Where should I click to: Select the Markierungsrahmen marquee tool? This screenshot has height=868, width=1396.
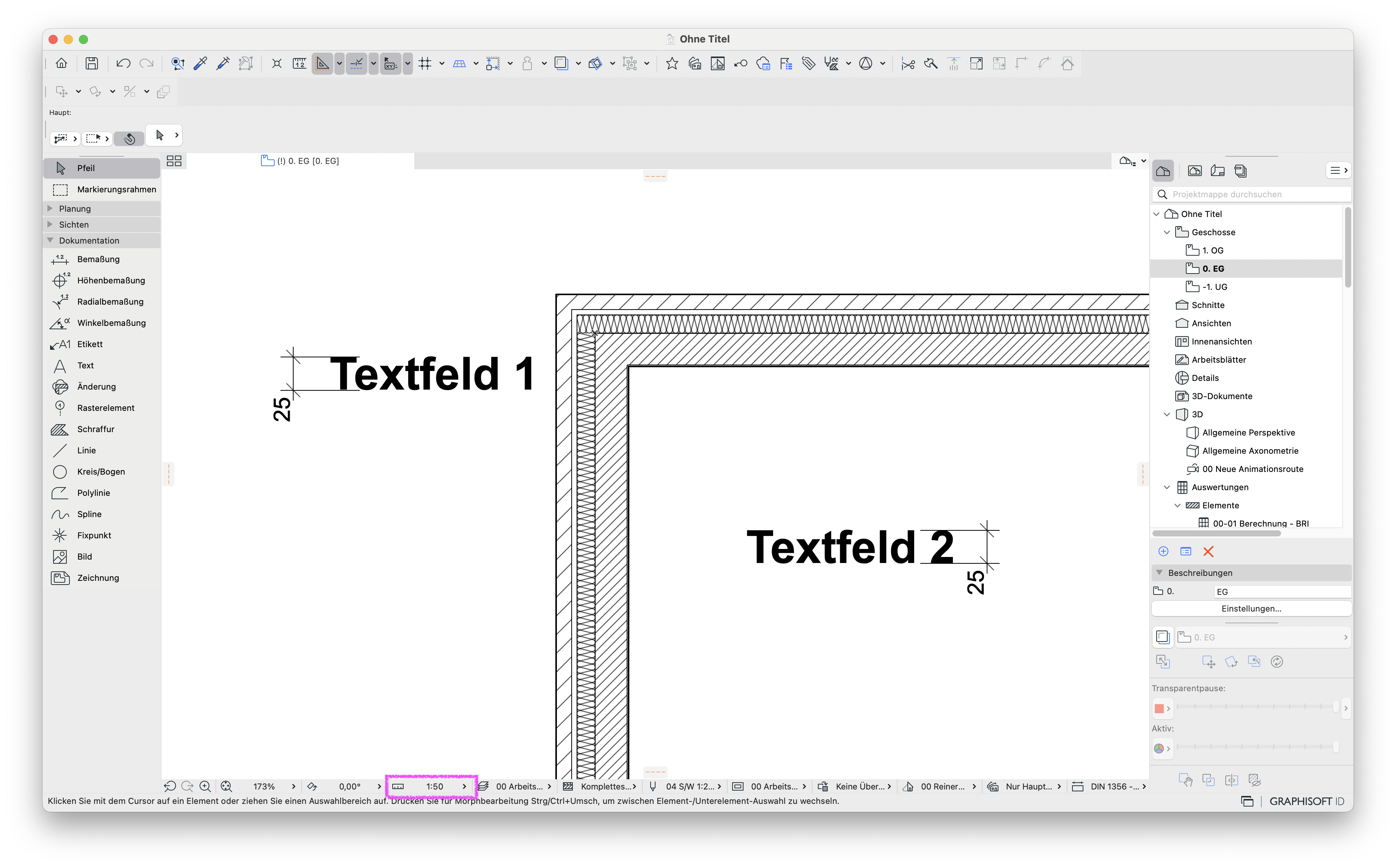pos(102,189)
